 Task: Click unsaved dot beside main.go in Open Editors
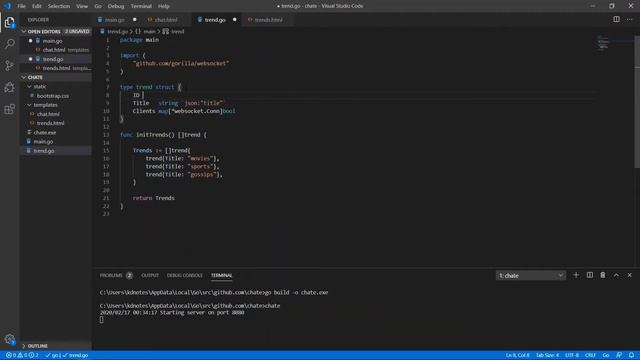[31, 41]
